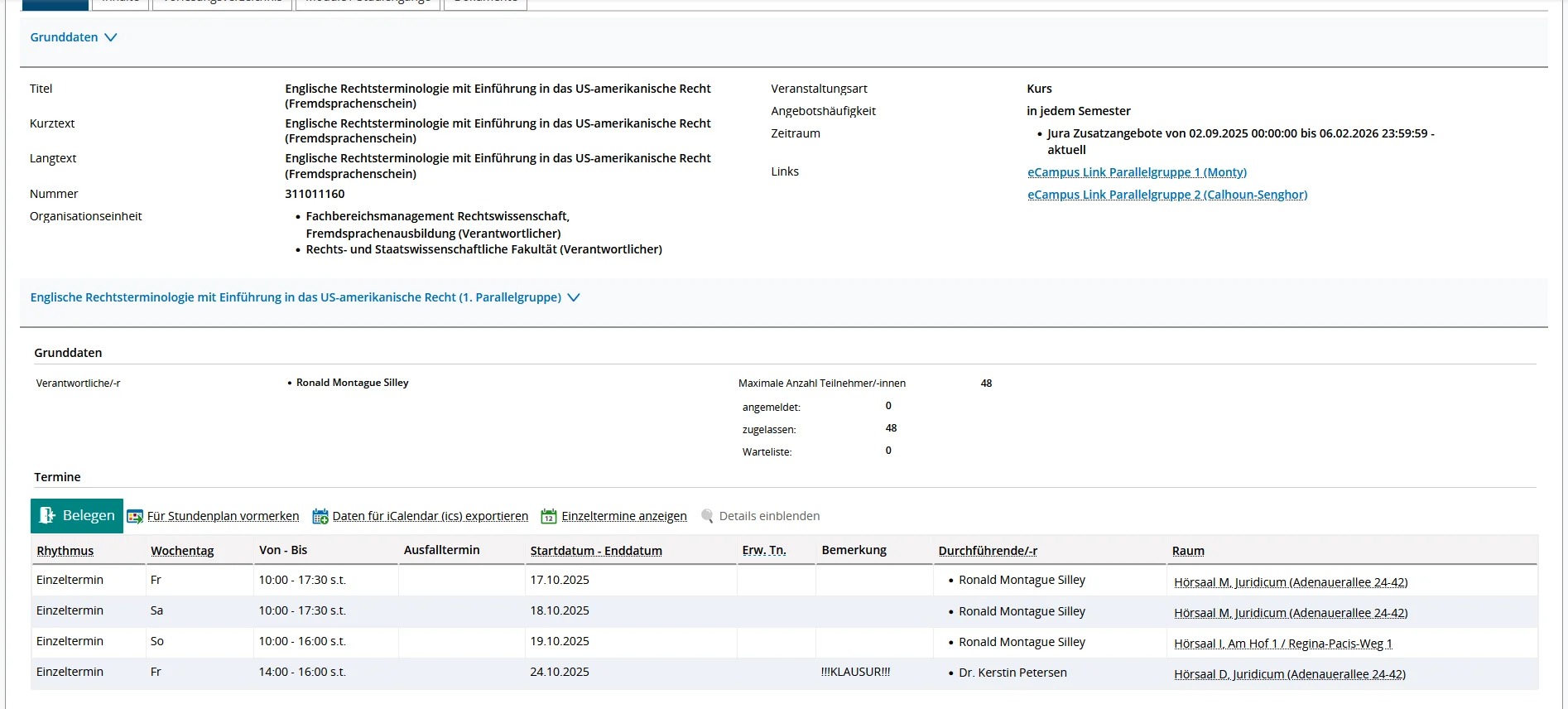Click the Englische Rechtsterminologie 1. Parallelgruppe heading
Image resolution: width=1568 pixels, height=709 pixels.
coord(296,297)
